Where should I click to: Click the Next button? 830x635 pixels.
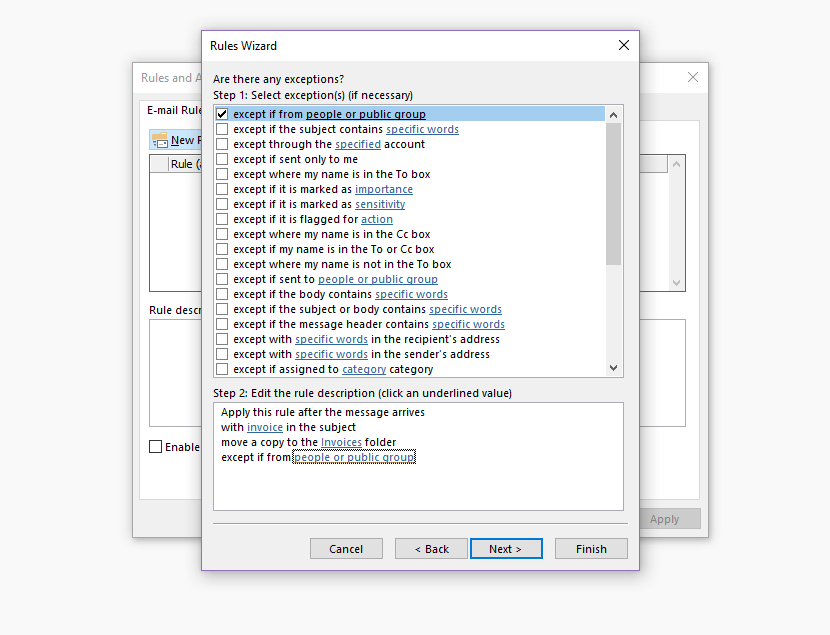coord(506,549)
